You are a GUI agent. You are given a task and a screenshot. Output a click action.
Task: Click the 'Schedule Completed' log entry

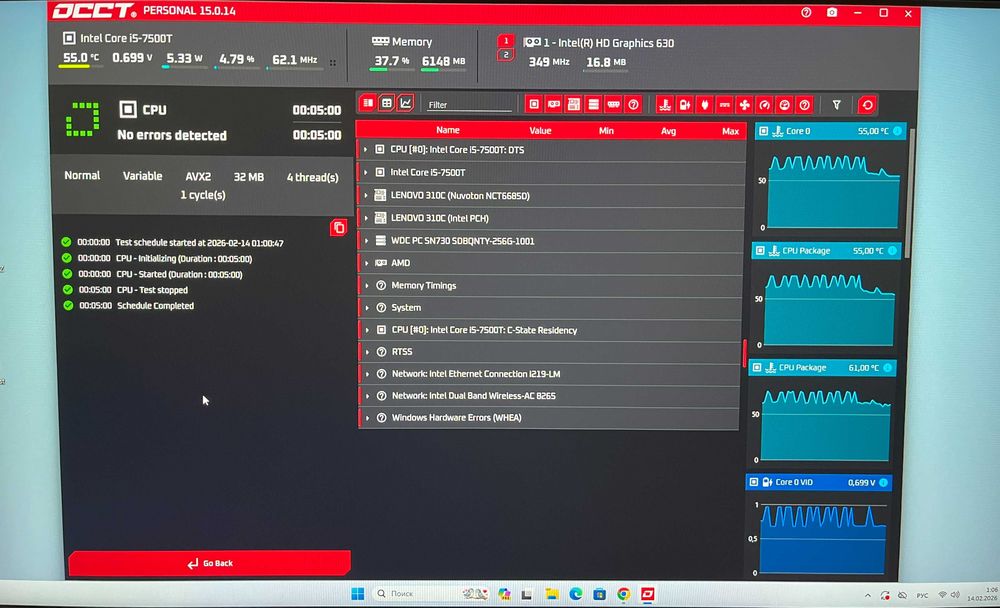(x=155, y=306)
